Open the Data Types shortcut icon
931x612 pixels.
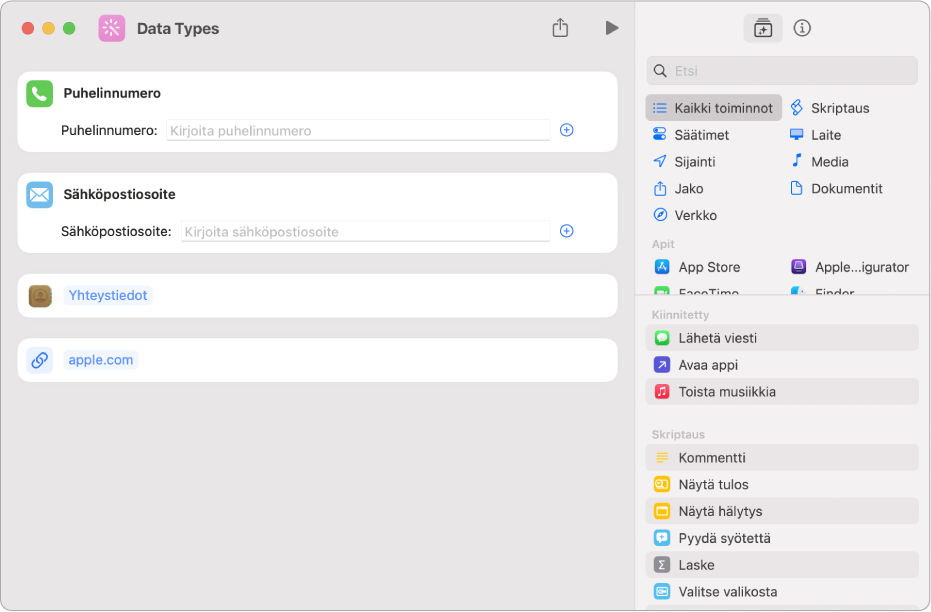112,28
